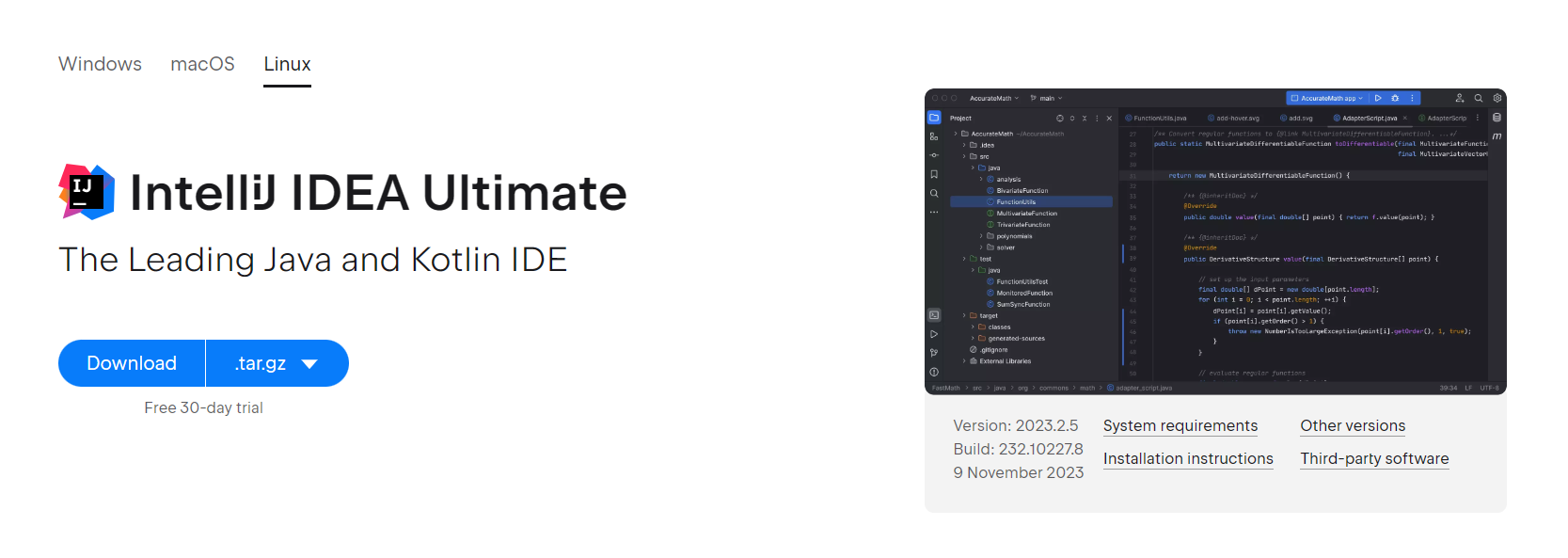Click the "9 November 2023" date text
The height and width of the screenshot is (558, 1568).
click(1019, 472)
